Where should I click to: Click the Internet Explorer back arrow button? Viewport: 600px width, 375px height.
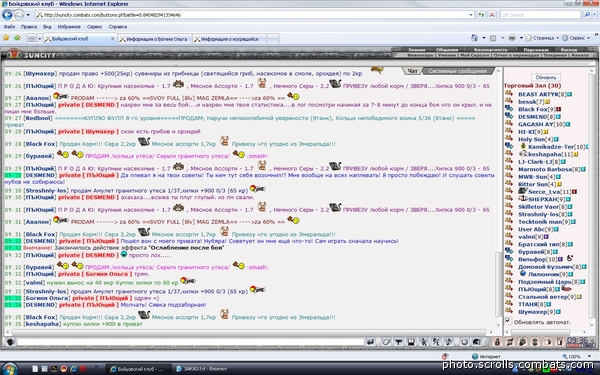pyautogui.click(x=7, y=15)
